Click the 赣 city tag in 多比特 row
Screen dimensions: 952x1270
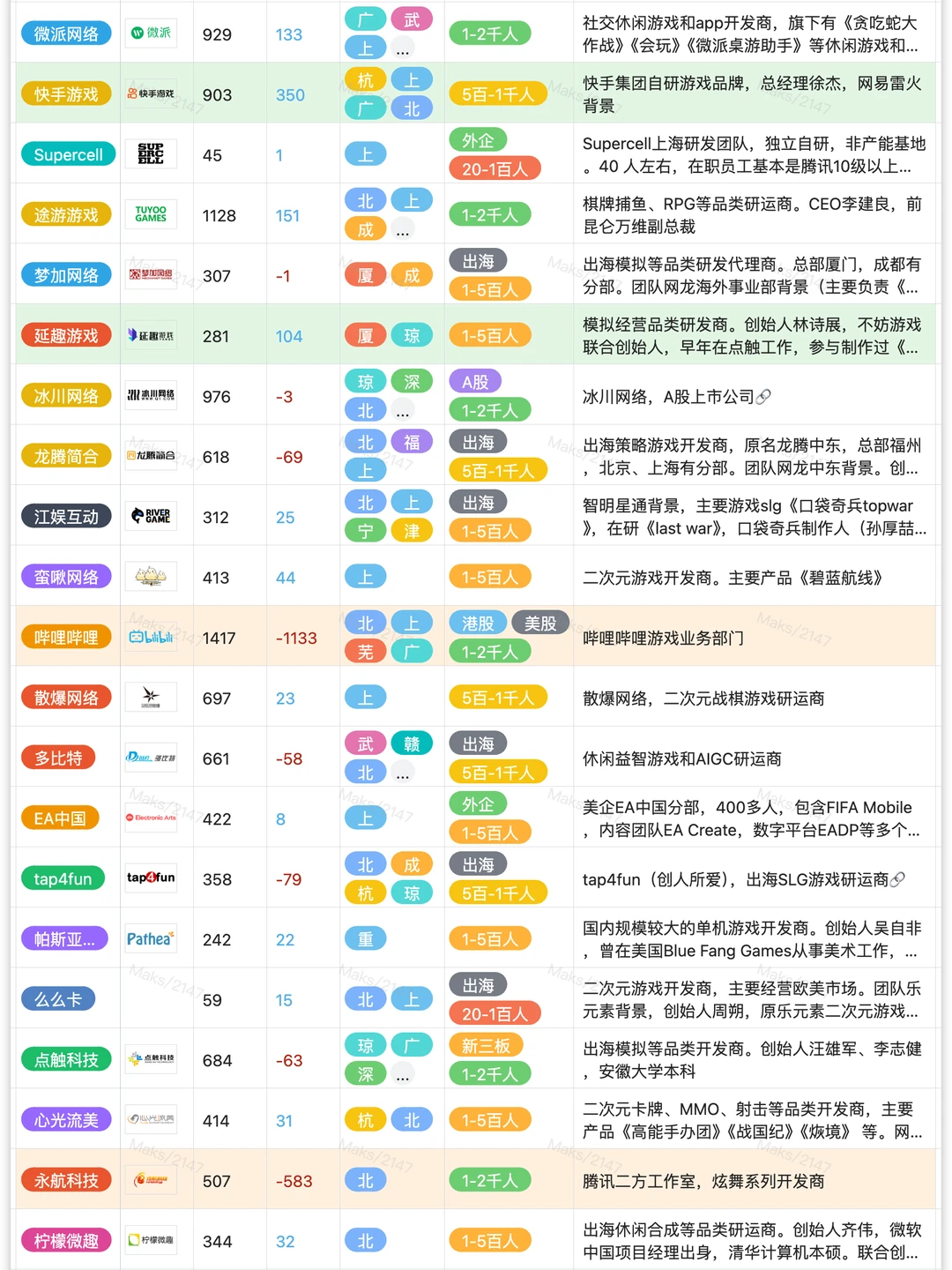[412, 743]
